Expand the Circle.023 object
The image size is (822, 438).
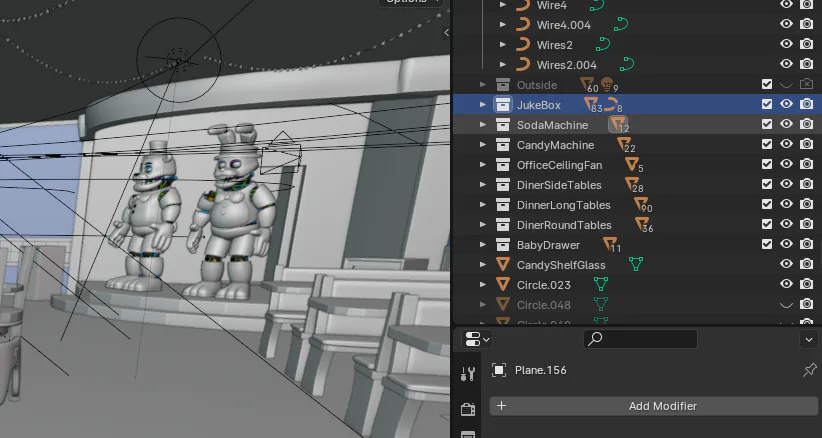[x=483, y=284]
